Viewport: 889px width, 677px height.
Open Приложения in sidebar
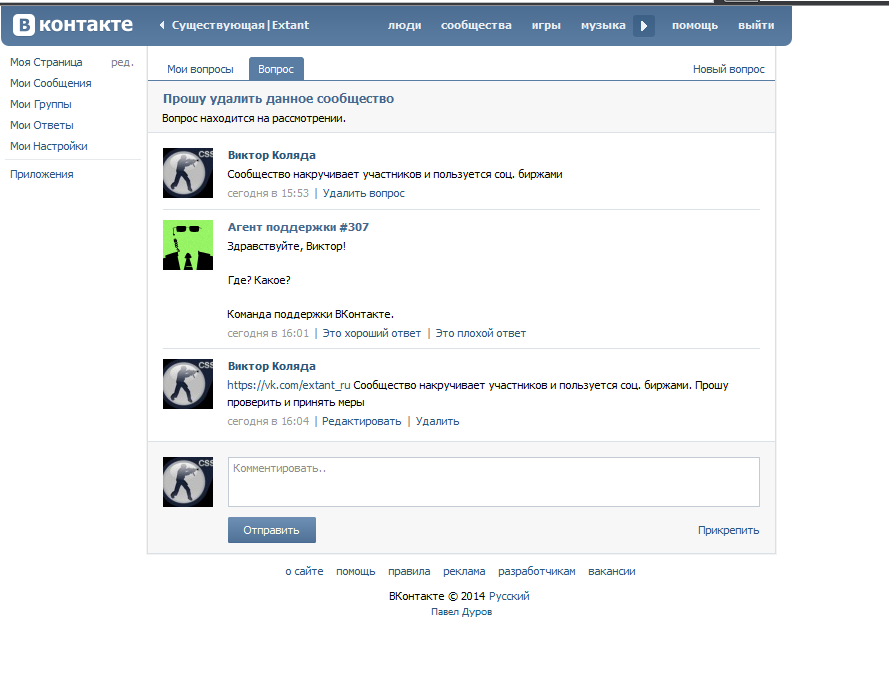click(x=41, y=175)
